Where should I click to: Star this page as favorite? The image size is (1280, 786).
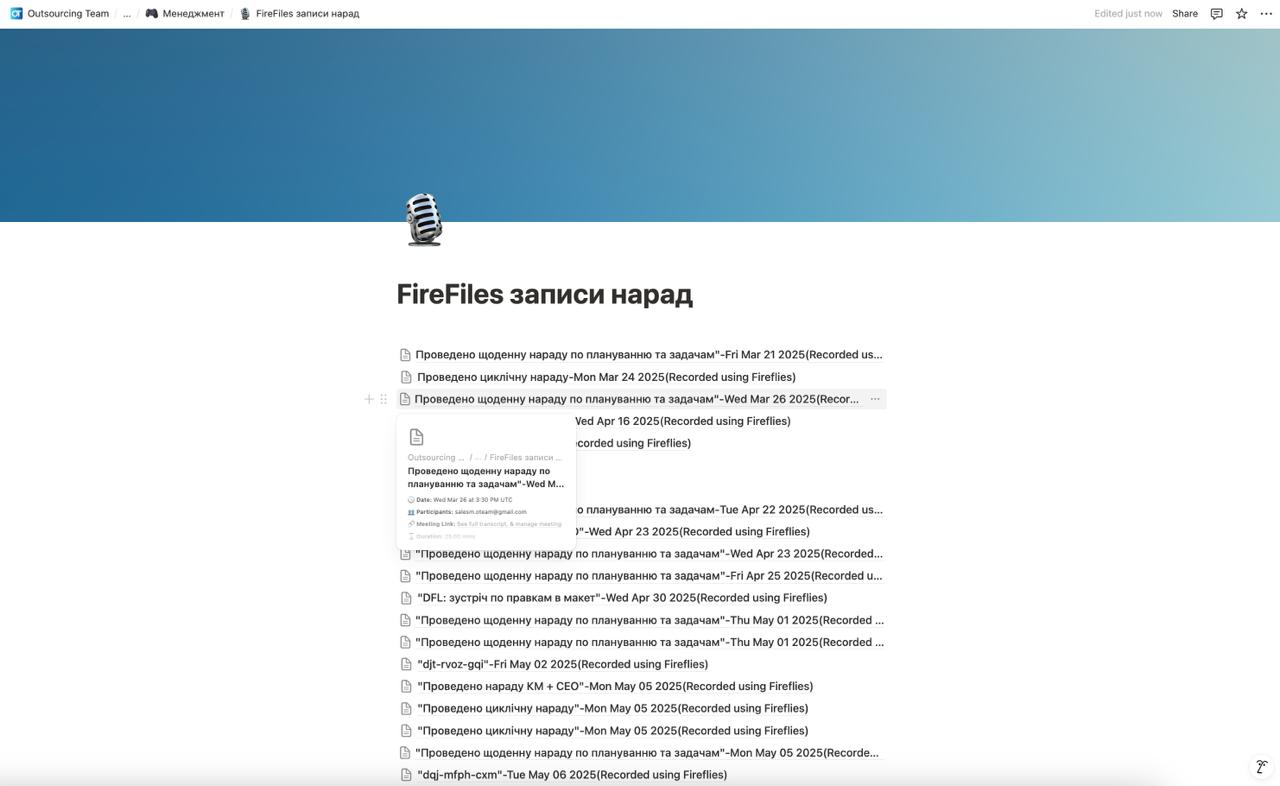coord(1241,14)
